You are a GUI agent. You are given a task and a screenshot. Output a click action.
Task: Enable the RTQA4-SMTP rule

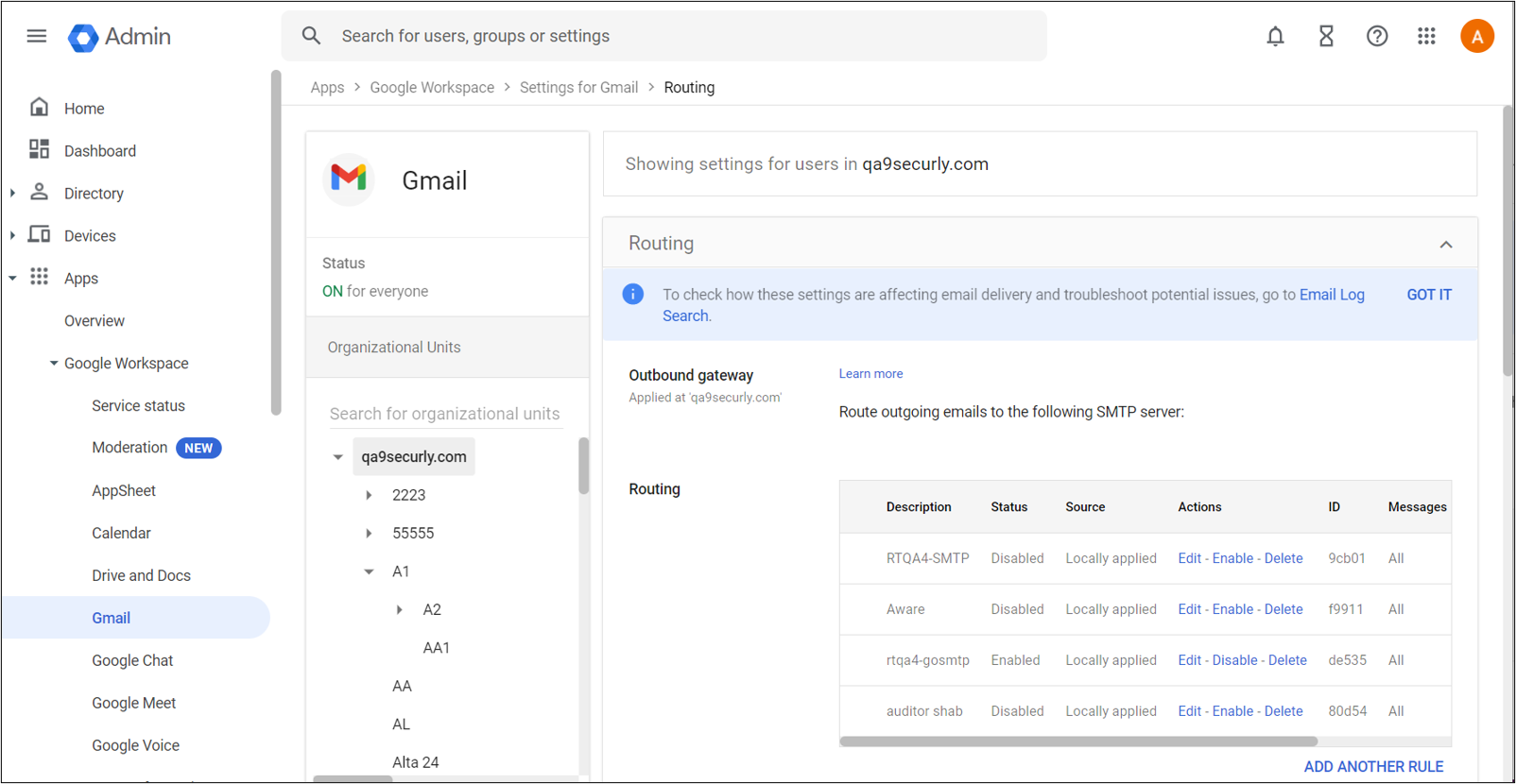(x=1232, y=558)
